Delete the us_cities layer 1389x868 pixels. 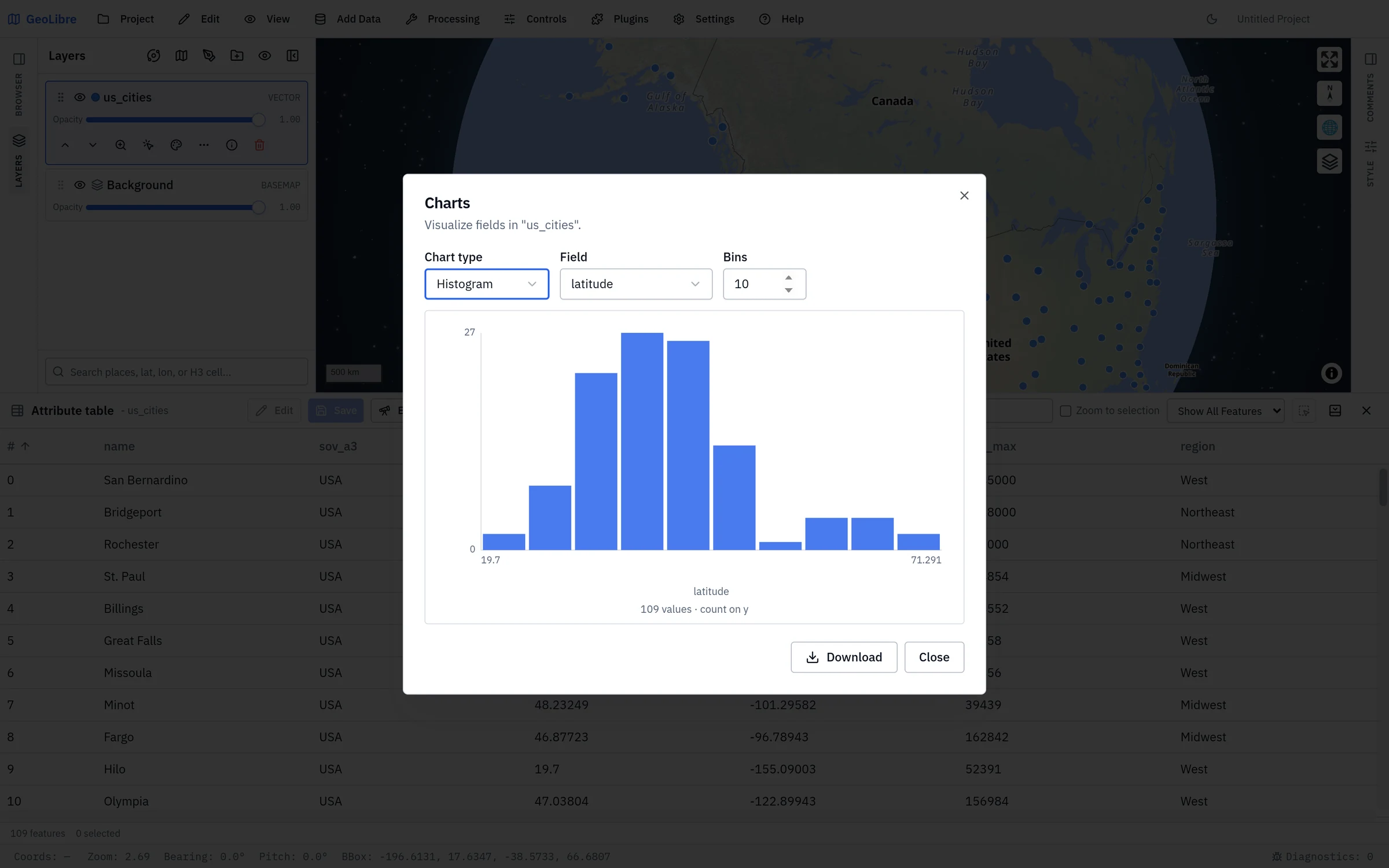[259, 145]
